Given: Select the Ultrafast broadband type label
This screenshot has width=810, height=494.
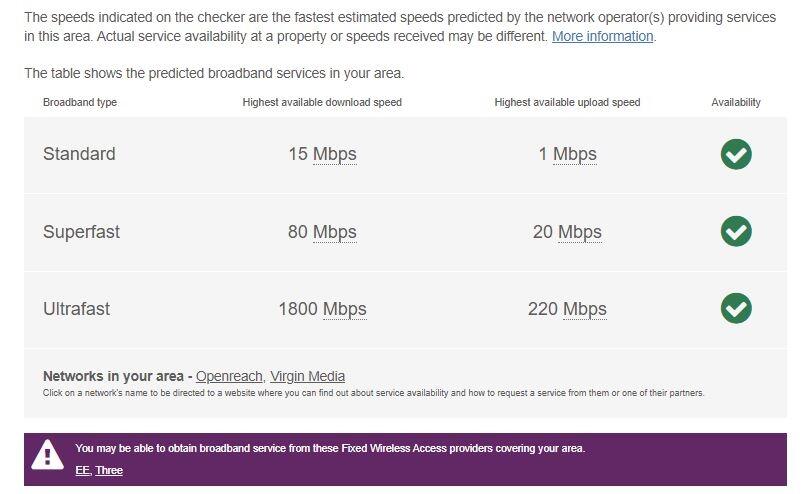Looking at the screenshot, I should click(76, 309).
